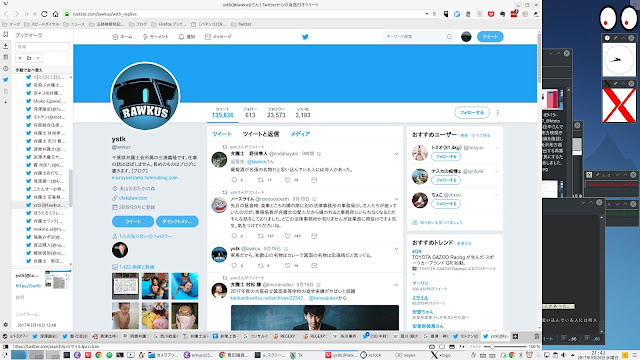Open Google Chrome from the taskbar
This screenshot has height=360, width=640.
98,355
